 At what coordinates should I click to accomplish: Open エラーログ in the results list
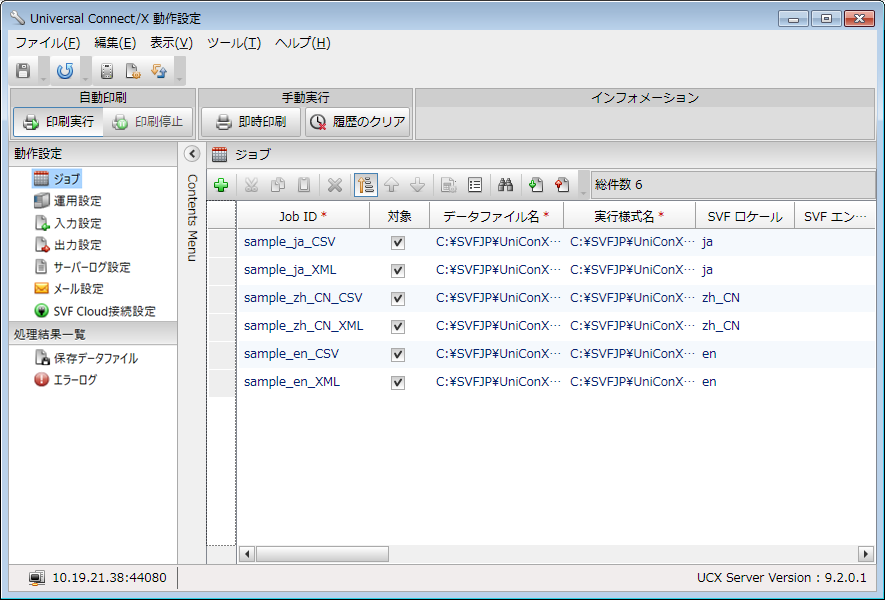pos(66,380)
